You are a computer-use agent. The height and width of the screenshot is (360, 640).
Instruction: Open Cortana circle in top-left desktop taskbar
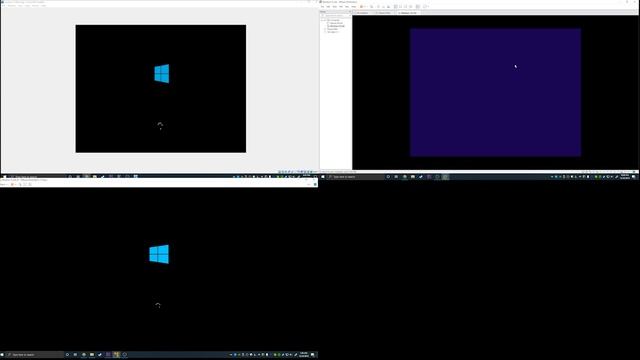pos(70,177)
